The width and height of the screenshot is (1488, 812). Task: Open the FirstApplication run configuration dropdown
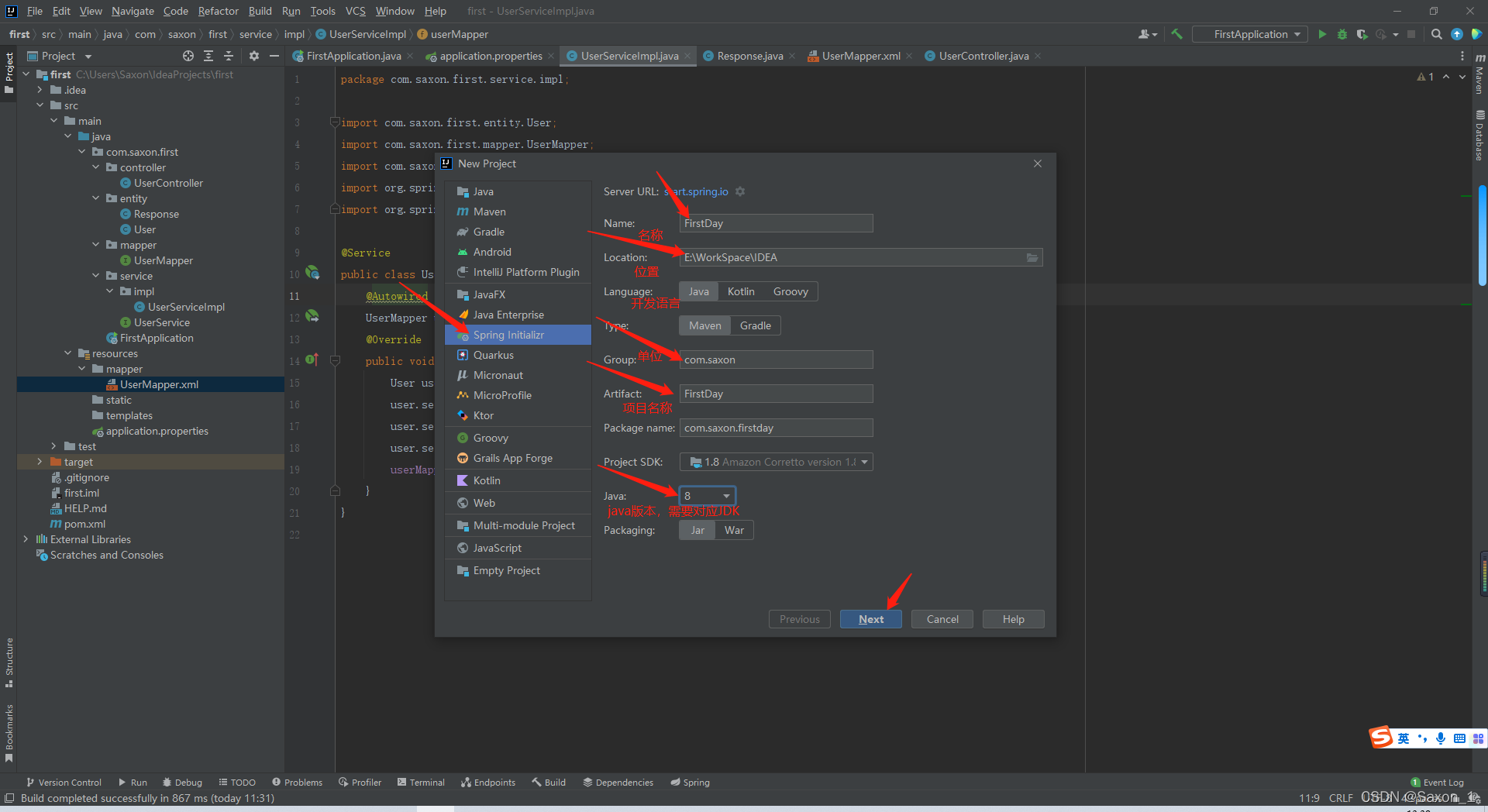point(1250,34)
